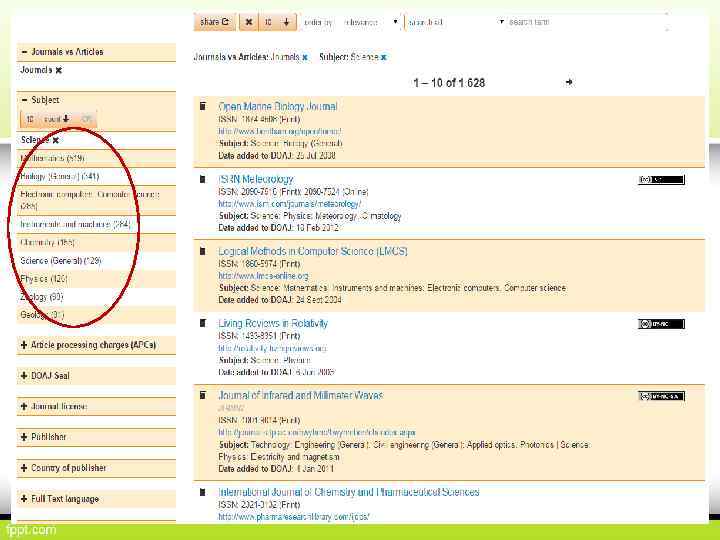Viewport: 720px width, 540px height.
Task: Filter by Geology subject
Action: [x=42, y=315]
